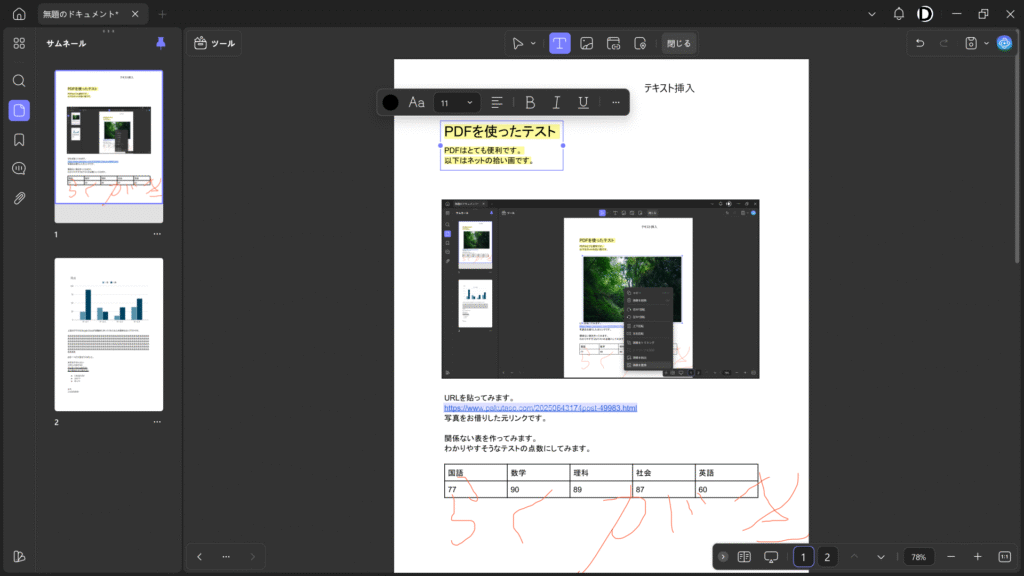
Task: Unpin the サムネール panel with pin icon
Action: 161,43
